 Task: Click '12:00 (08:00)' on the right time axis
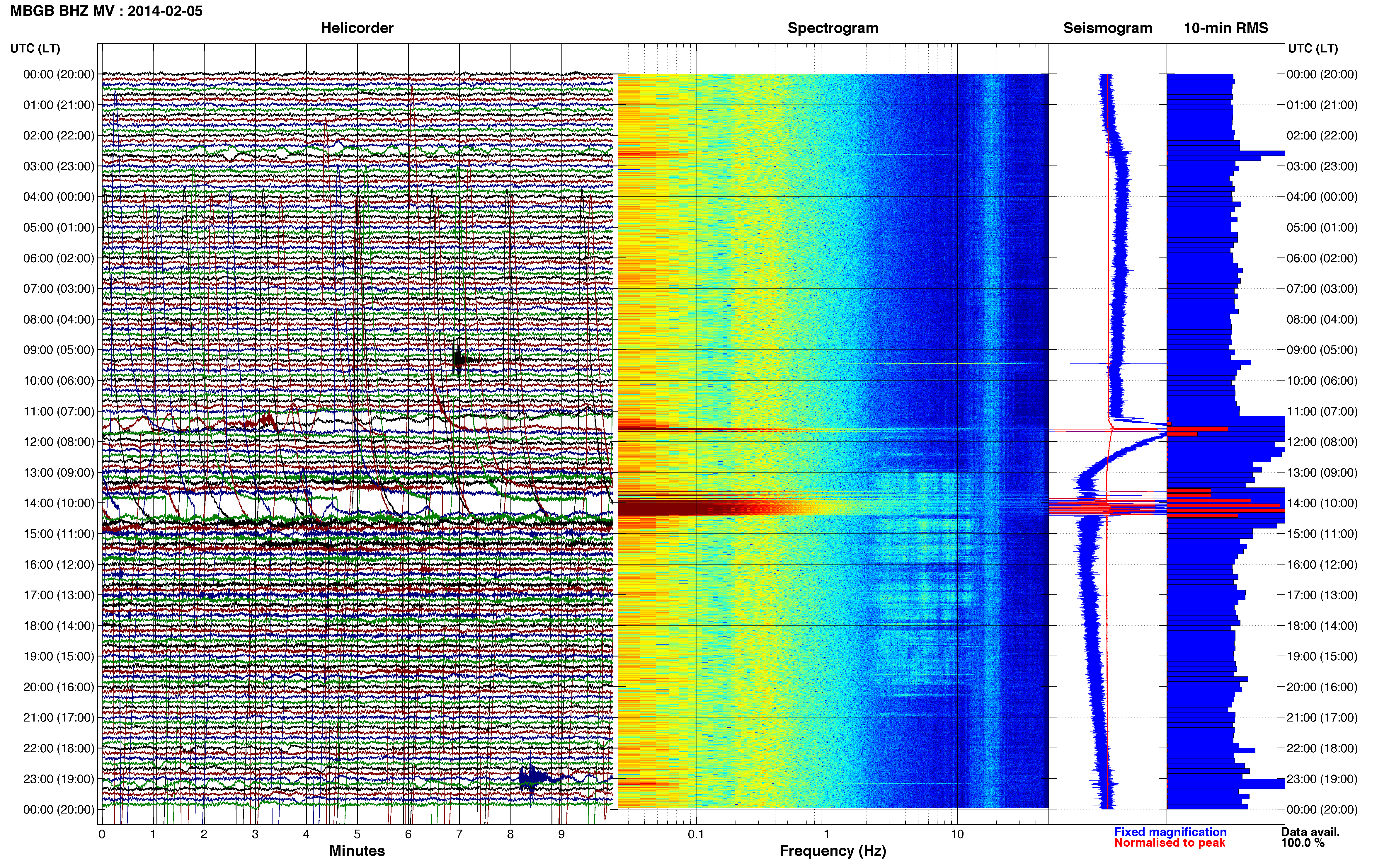[x=1322, y=442]
